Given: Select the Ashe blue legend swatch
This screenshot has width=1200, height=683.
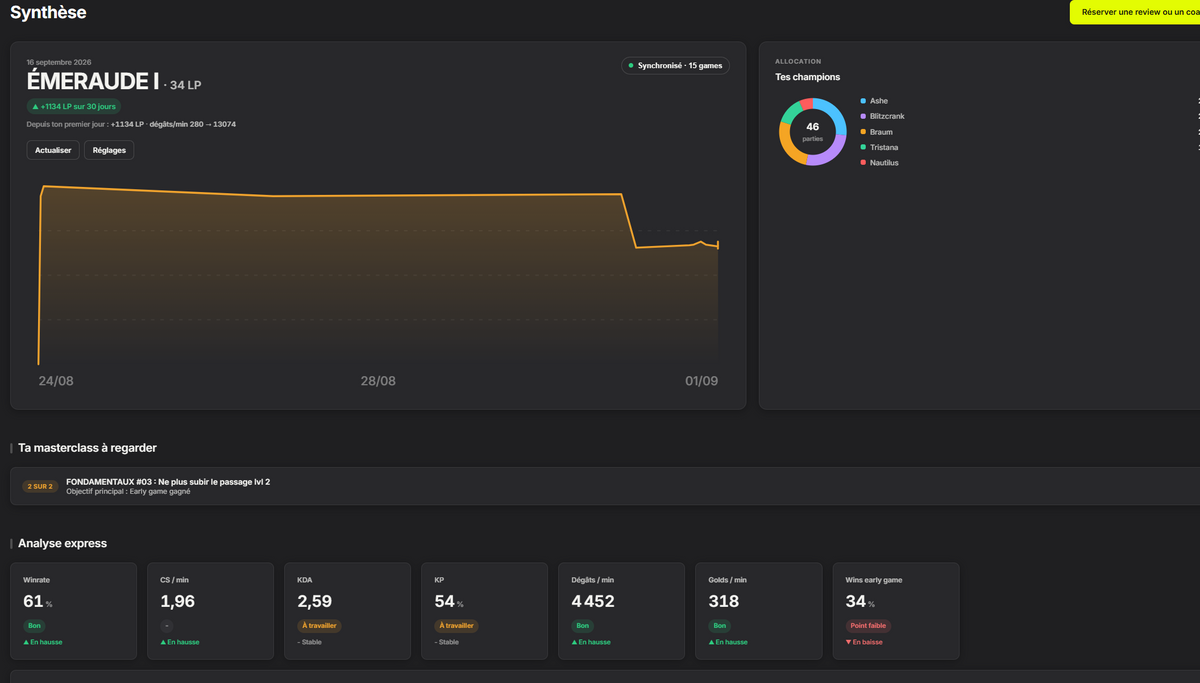Looking at the screenshot, I should pyautogui.click(x=863, y=101).
